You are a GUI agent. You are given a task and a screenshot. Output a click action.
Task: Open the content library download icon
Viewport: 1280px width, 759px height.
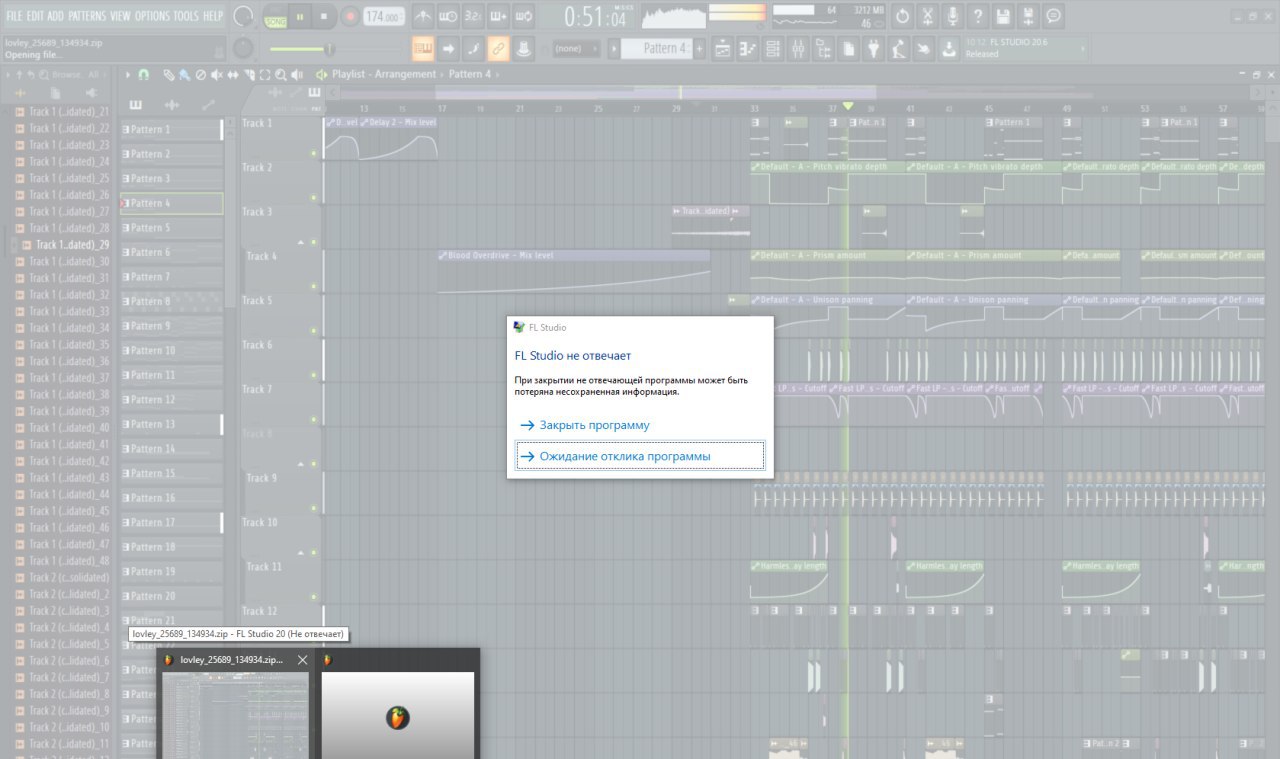(948, 48)
